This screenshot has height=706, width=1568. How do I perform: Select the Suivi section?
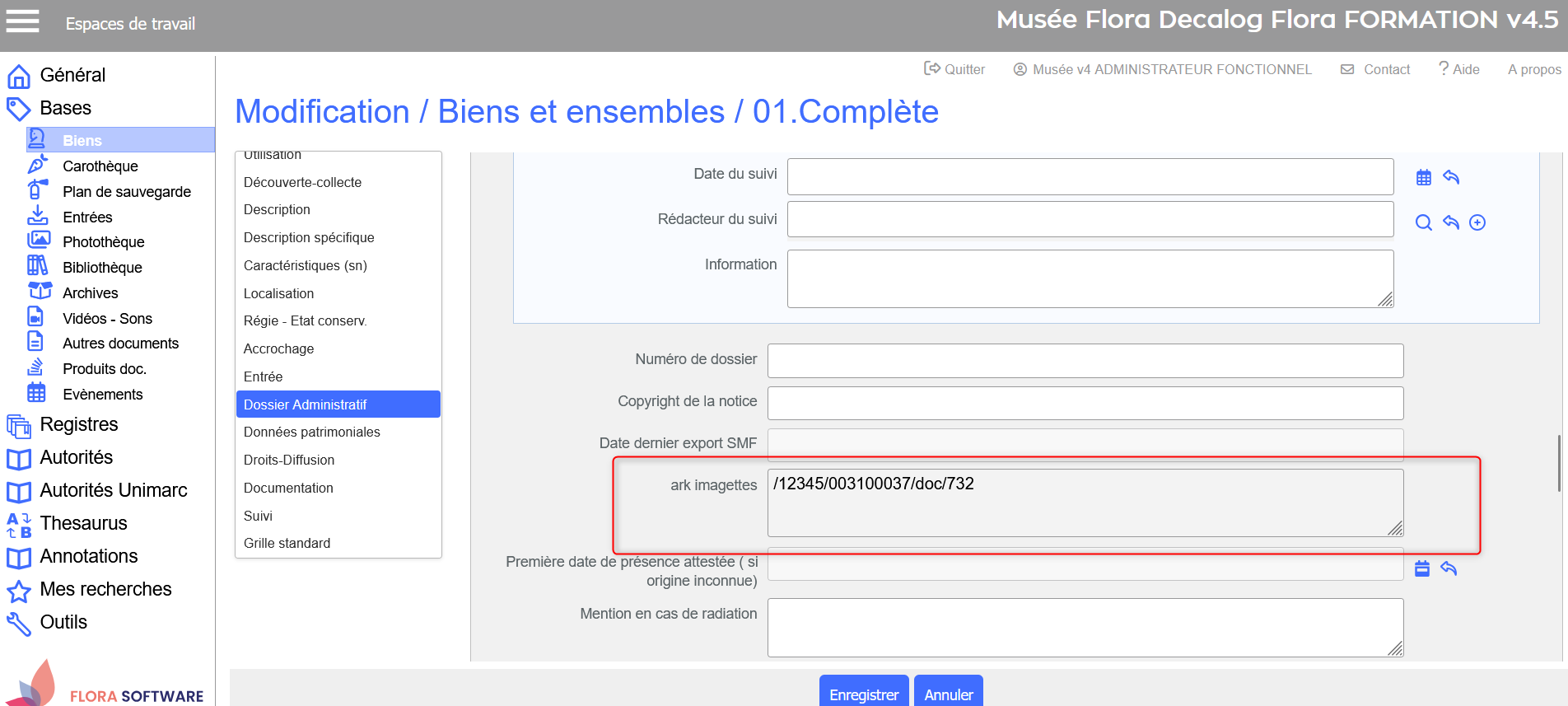[x=338, y=516]
